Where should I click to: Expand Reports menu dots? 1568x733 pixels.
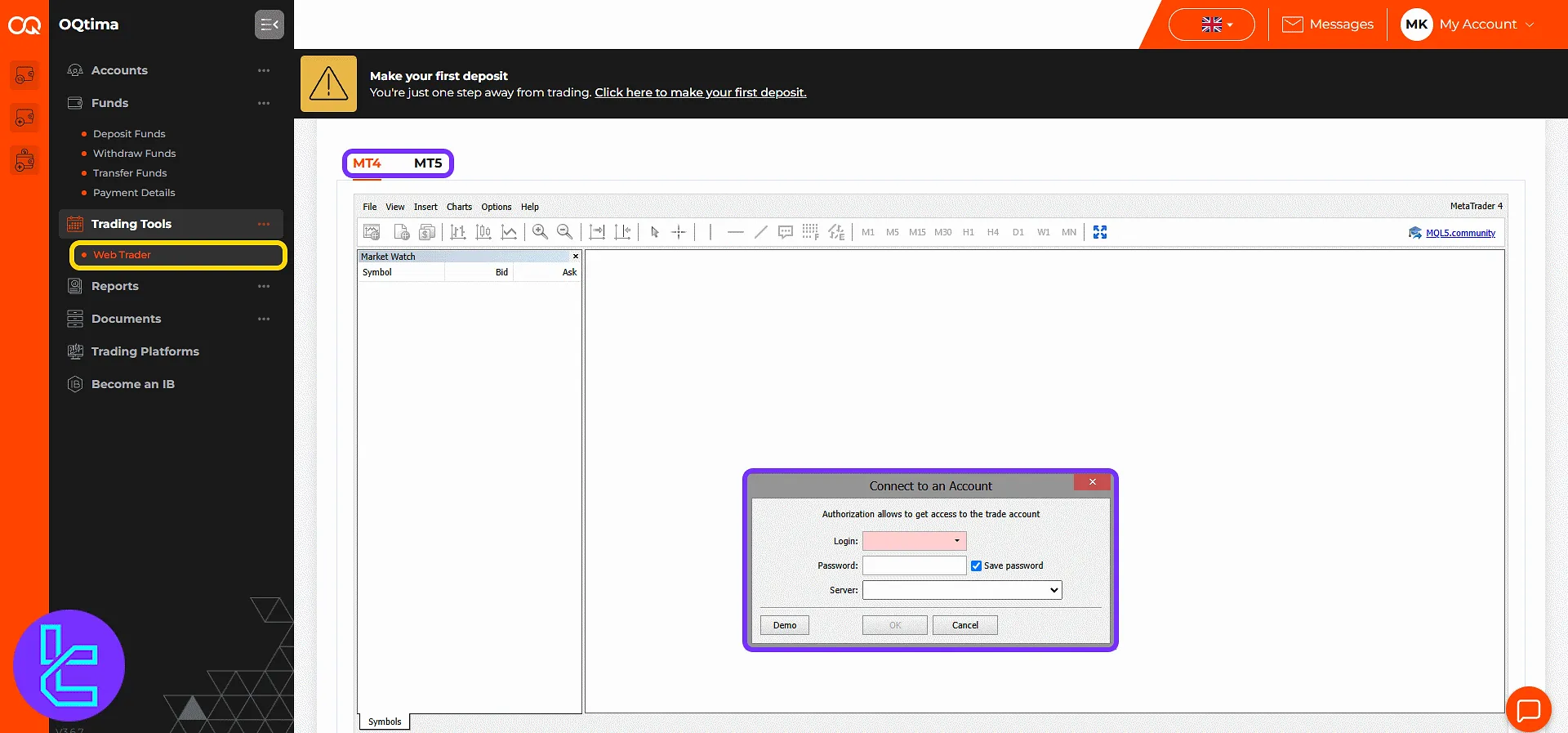(x=264, y=286)
